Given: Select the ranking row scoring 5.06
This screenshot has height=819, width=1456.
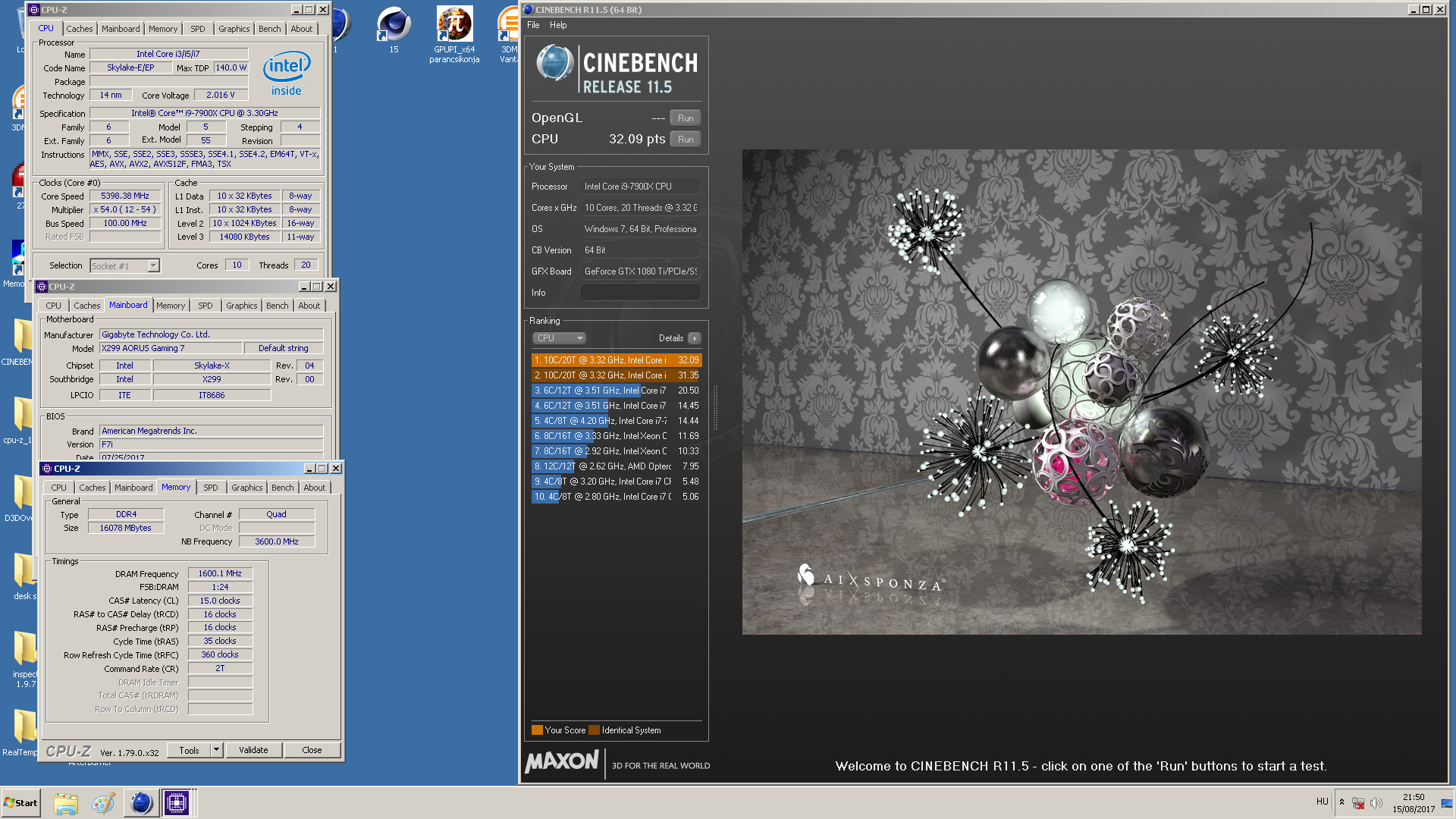Looking at the screenshot, I should point(617,497).
